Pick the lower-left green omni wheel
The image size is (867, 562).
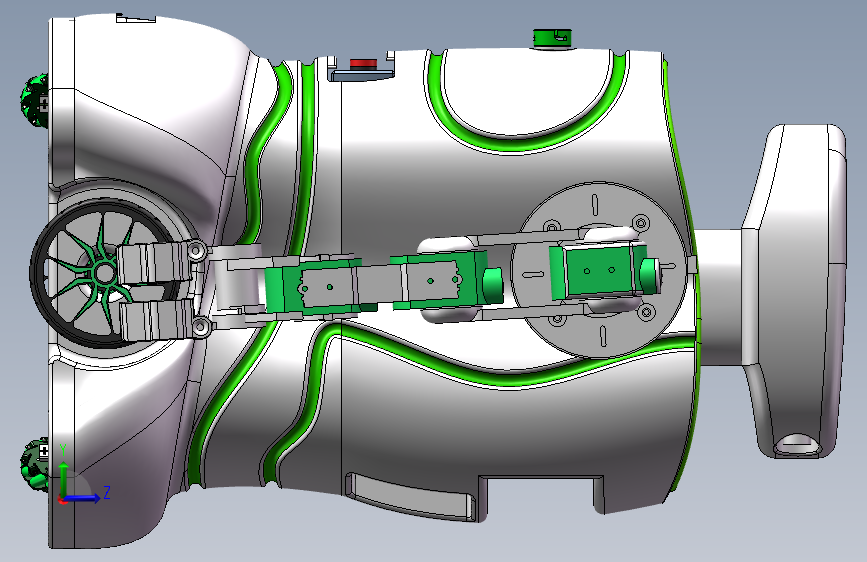point(34,464)
